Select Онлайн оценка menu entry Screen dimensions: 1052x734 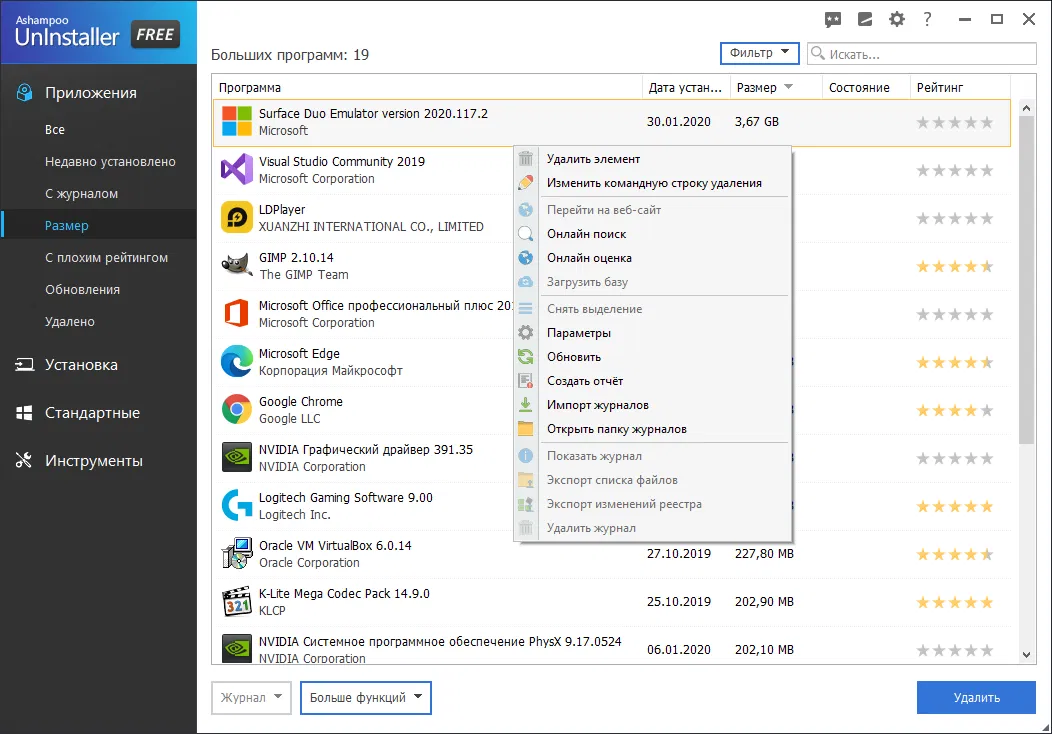pyautogui.click(x=589, y=258)
